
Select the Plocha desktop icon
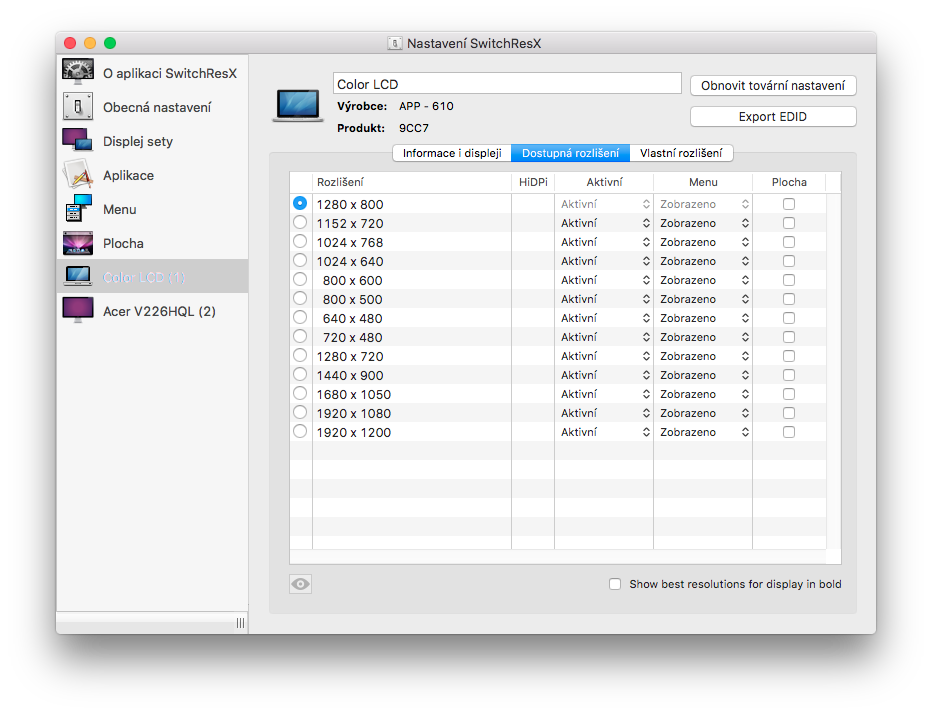click(x=78, y=243)
